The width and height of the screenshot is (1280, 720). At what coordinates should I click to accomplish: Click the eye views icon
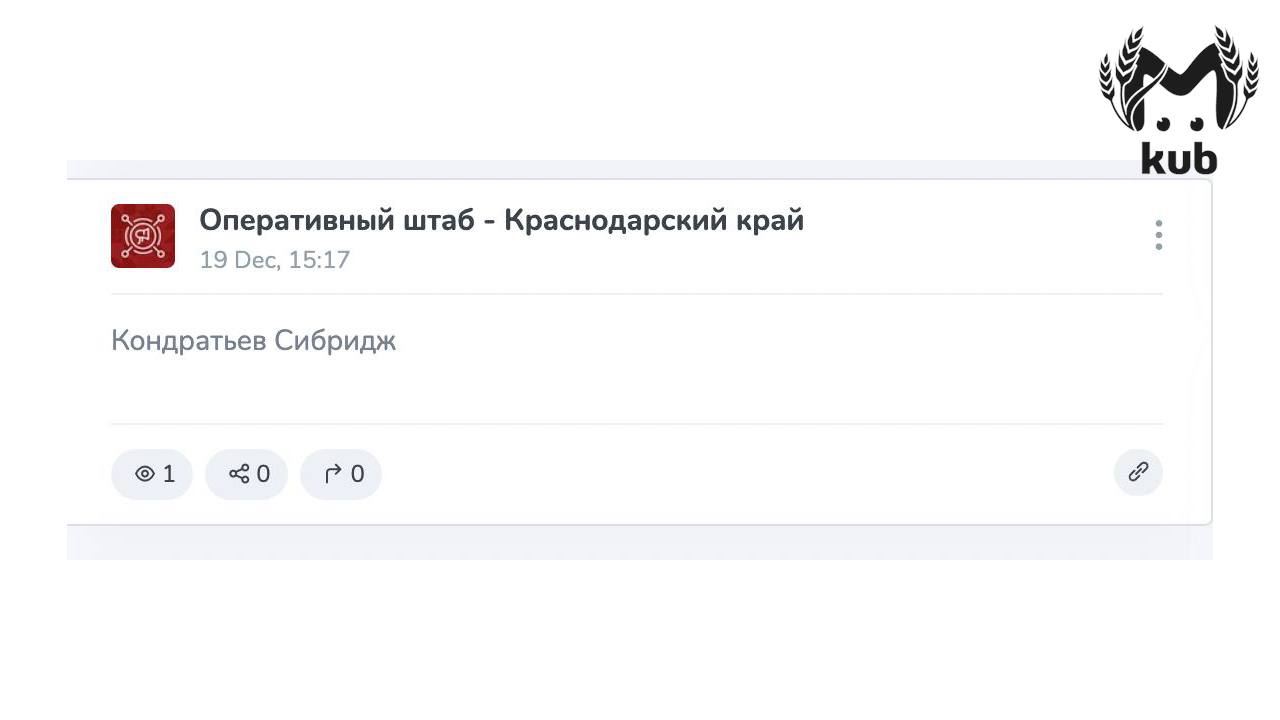(145, 474)
